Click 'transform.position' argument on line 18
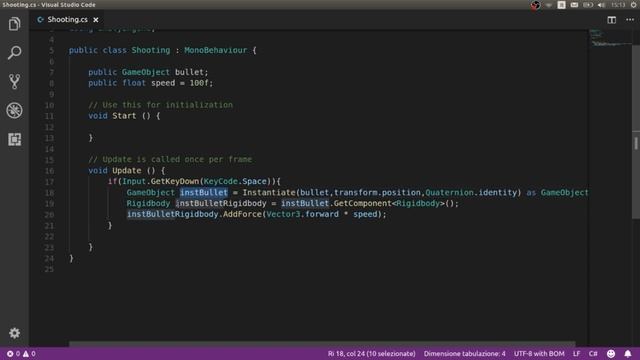Image resolution: width=640 pixels, height=360 pixels. pos(378,192)
